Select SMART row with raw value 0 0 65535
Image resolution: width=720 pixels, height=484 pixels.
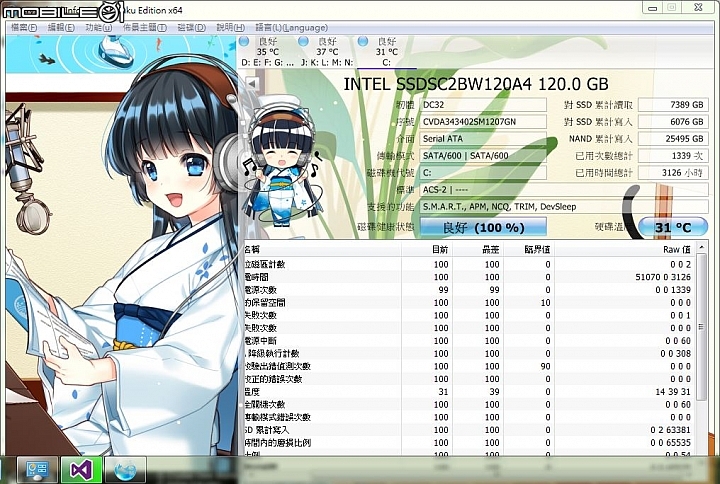pos(469,443)
